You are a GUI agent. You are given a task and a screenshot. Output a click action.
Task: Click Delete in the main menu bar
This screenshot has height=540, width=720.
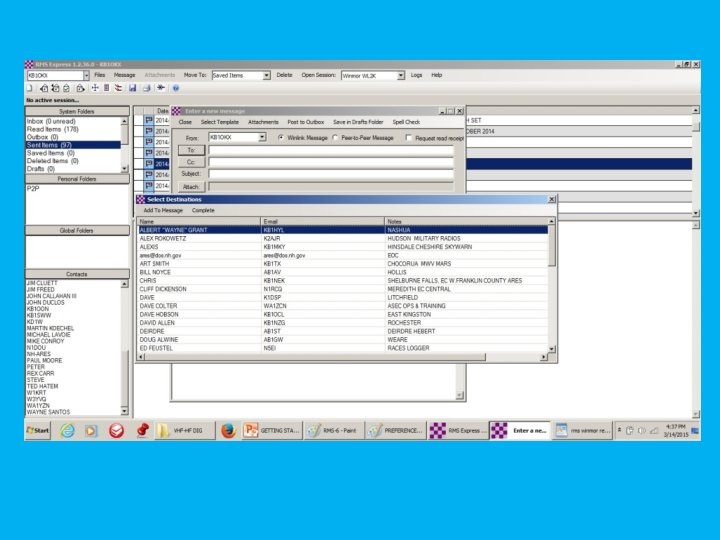pos(284,75)
